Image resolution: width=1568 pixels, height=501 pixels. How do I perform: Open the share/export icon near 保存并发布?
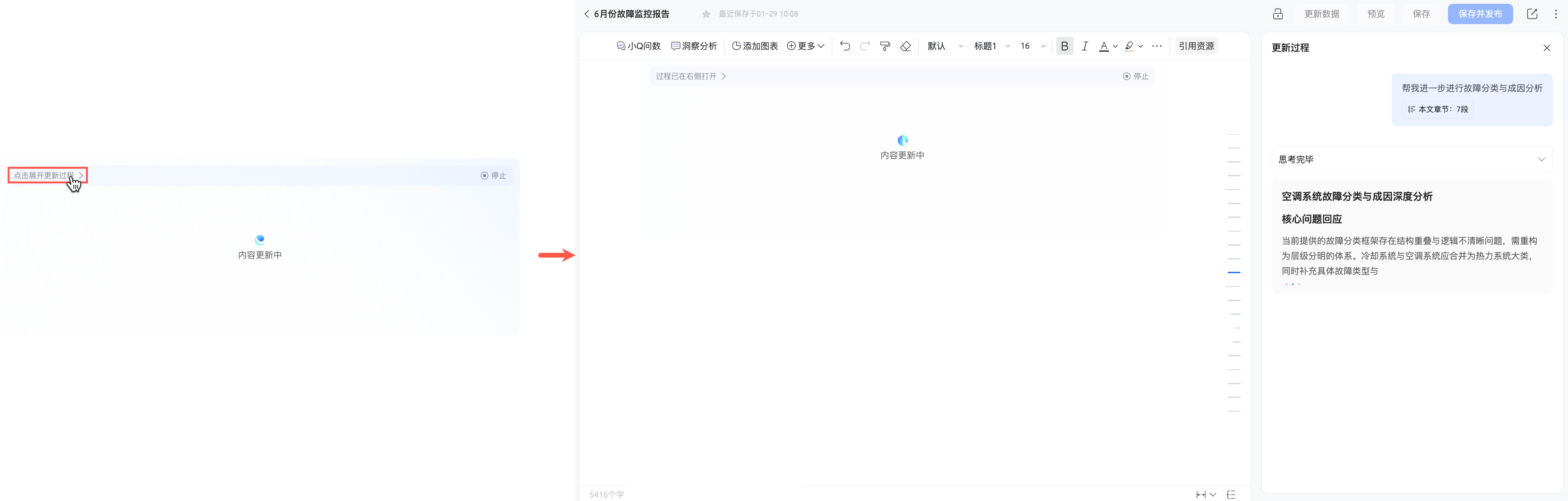click(x=1532, y=13)
